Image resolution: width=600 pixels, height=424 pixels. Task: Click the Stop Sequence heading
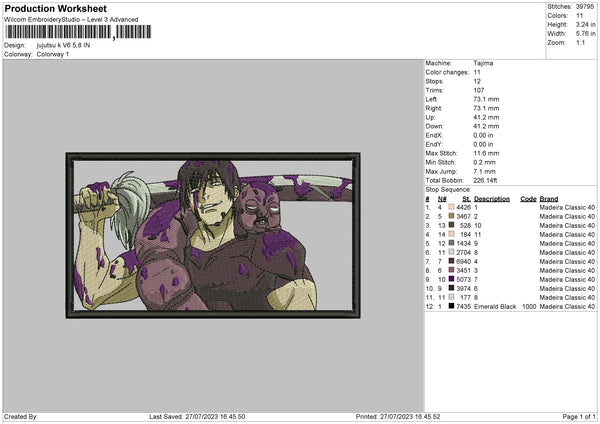tap(448, 189)
